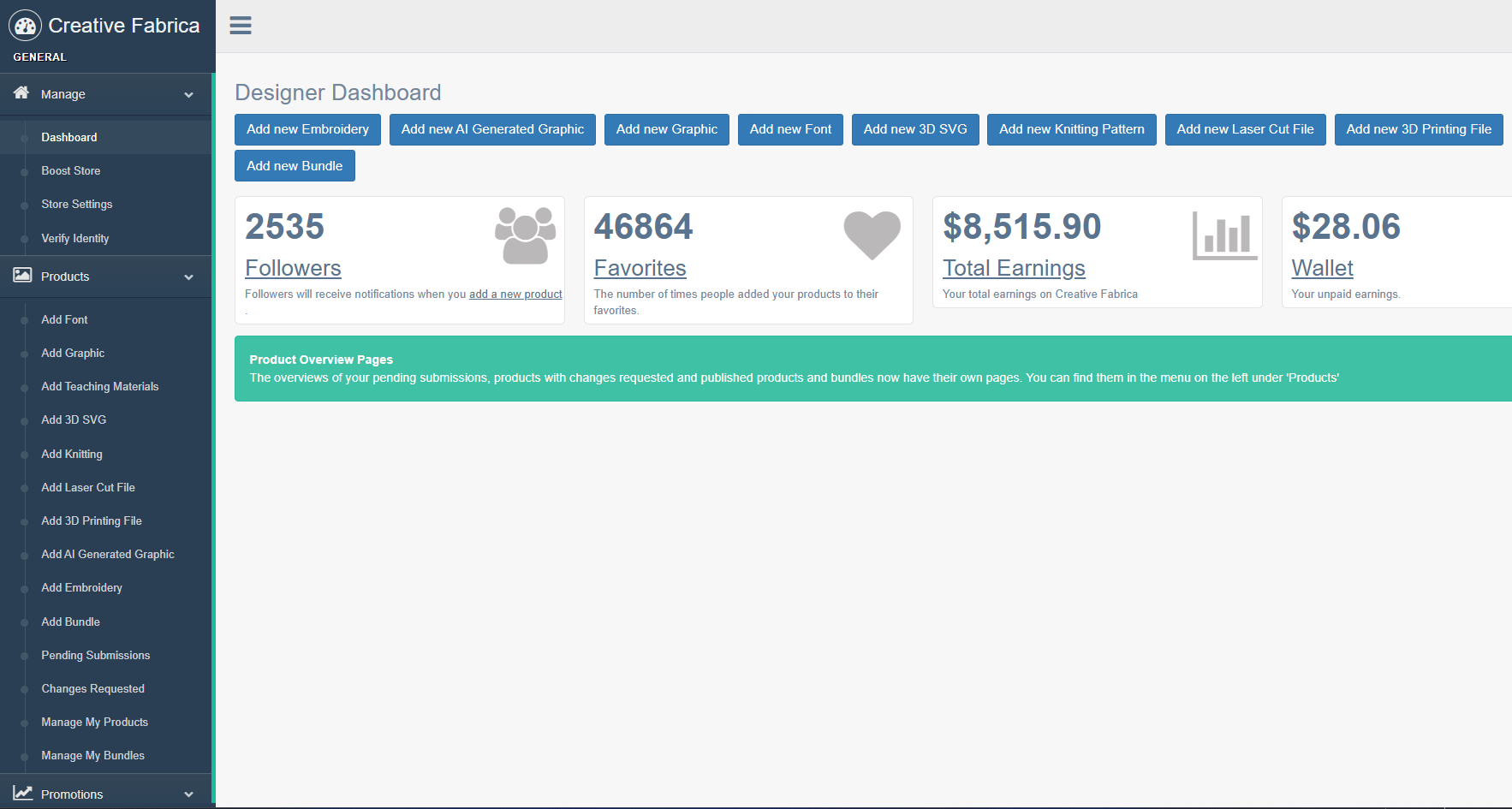The width and height of the screenshot is (1512, 809).
Task: Collapse the Products section chevron
Action: point(188,277)
